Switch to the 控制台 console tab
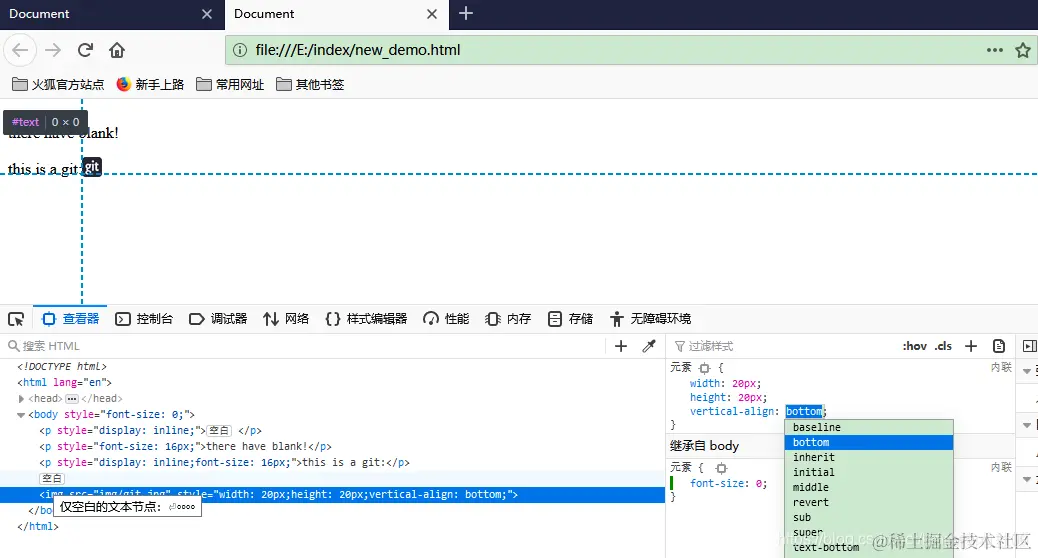Image resolution: width=1038 pixels, height=558 pixels. point(144,319)
